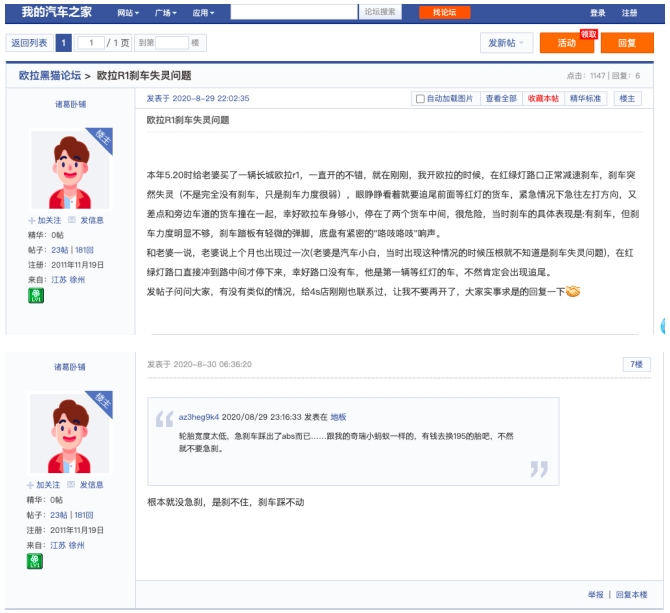Click 回复本楼 link
The width and height of the screenshot is (670, 613).
coord(631,595)
